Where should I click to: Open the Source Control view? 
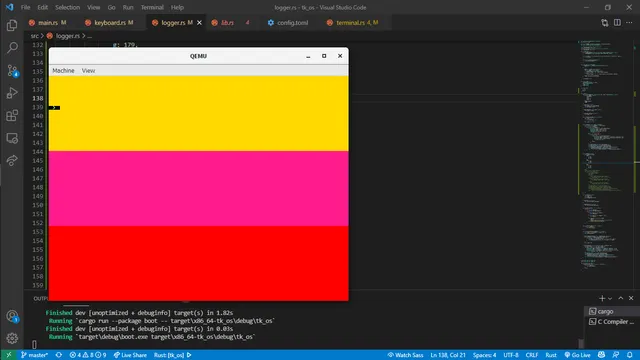click(12, 71)
